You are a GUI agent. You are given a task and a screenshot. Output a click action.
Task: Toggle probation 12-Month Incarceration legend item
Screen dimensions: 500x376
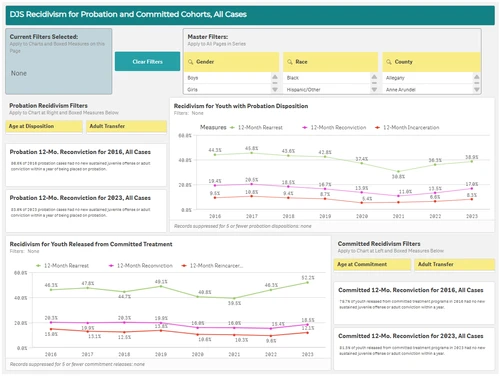[x=407, y=128]
